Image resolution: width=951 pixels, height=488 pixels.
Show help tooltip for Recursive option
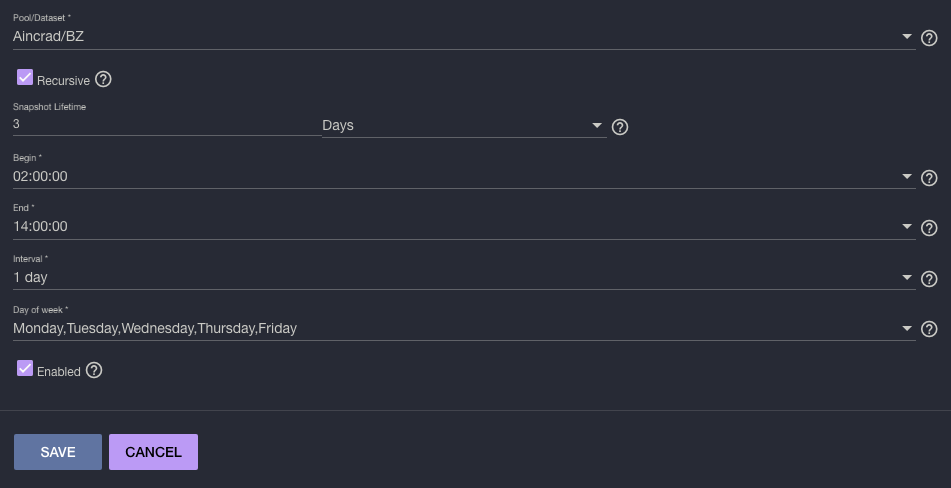(103, 79)
